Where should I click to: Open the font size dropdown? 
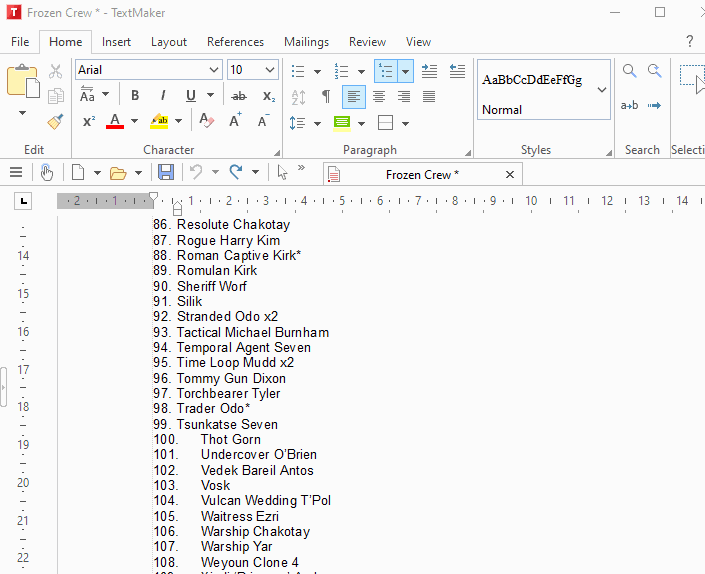coord(270,70)
